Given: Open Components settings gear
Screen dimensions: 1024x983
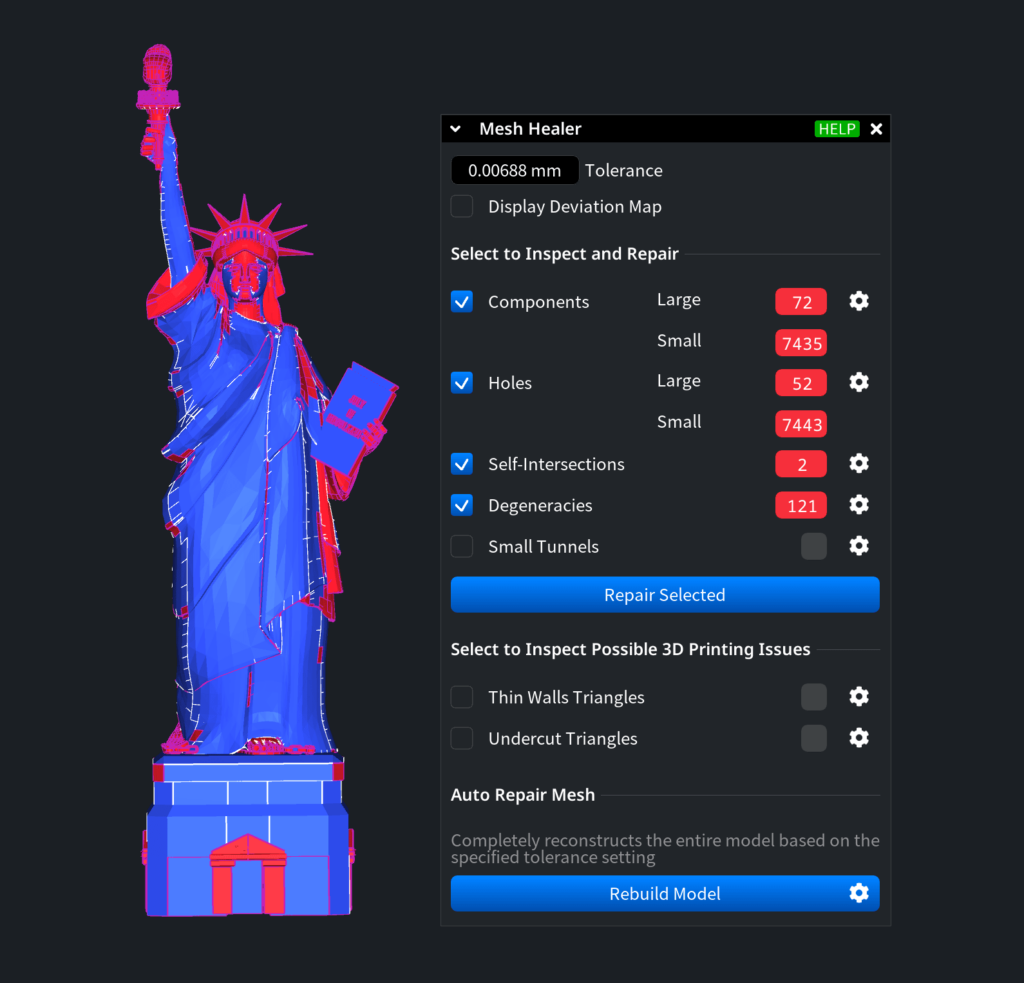Looking at the screenshot, I should pos(858,301).
